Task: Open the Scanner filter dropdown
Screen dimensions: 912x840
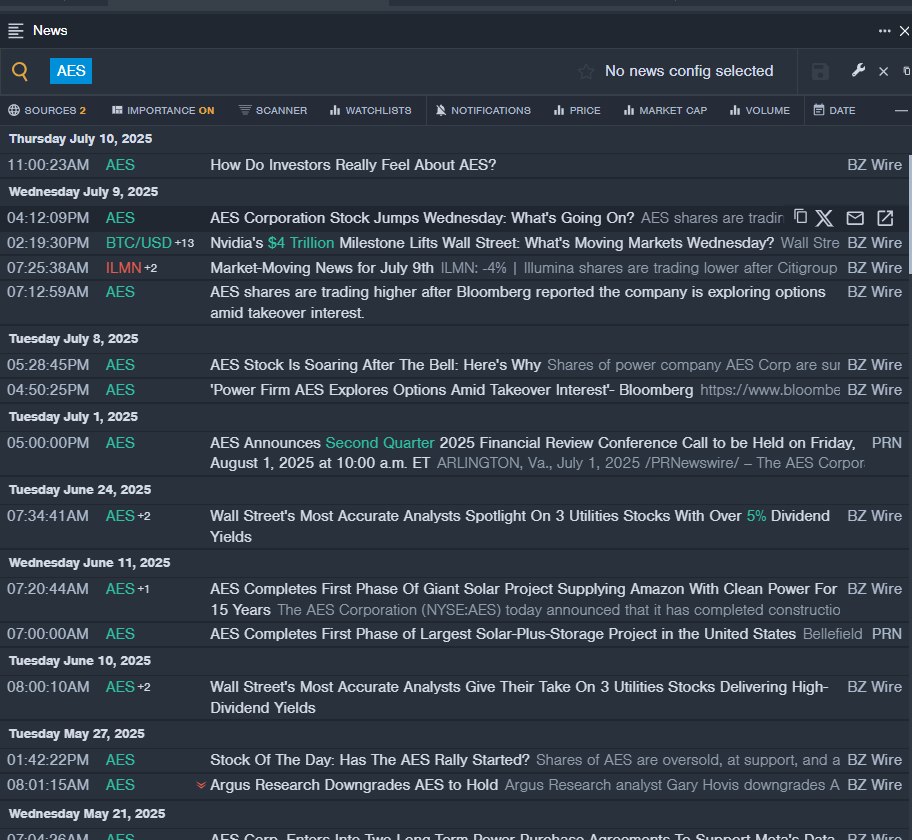Action: (273, 111)
